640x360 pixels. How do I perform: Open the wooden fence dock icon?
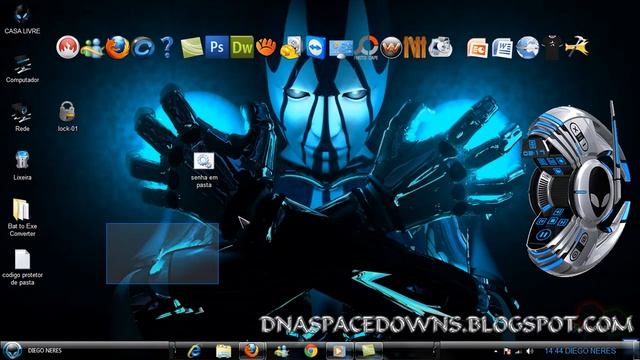(x=415, y=47)
